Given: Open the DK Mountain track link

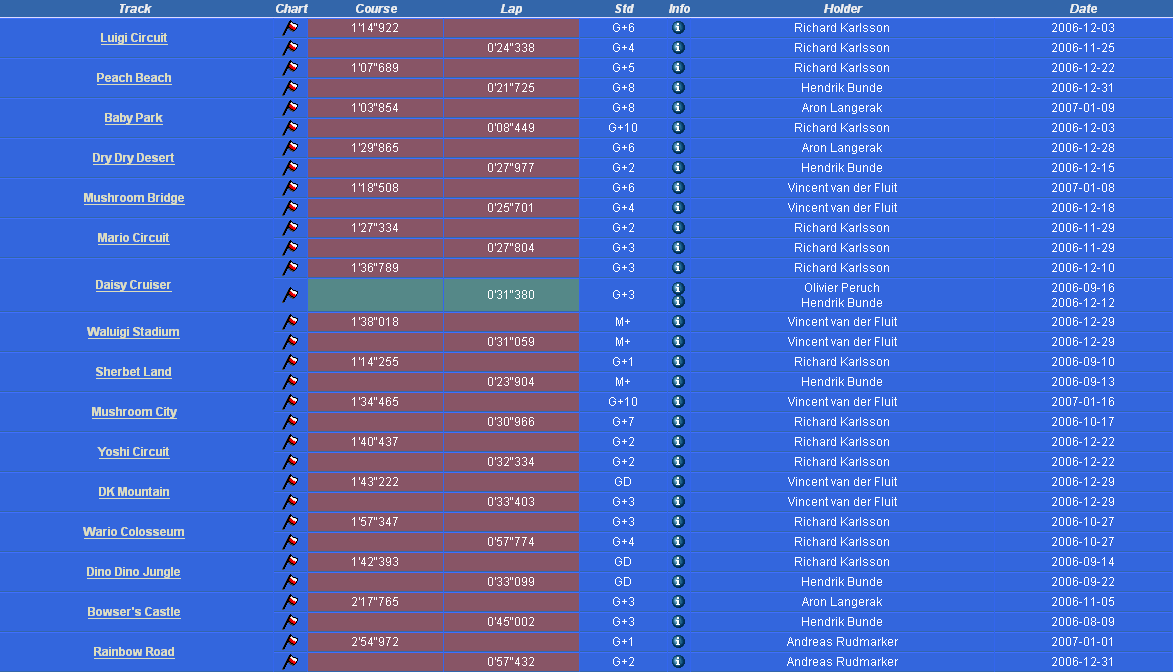Looking at the screenshot, I should click(x=134, y=492).
